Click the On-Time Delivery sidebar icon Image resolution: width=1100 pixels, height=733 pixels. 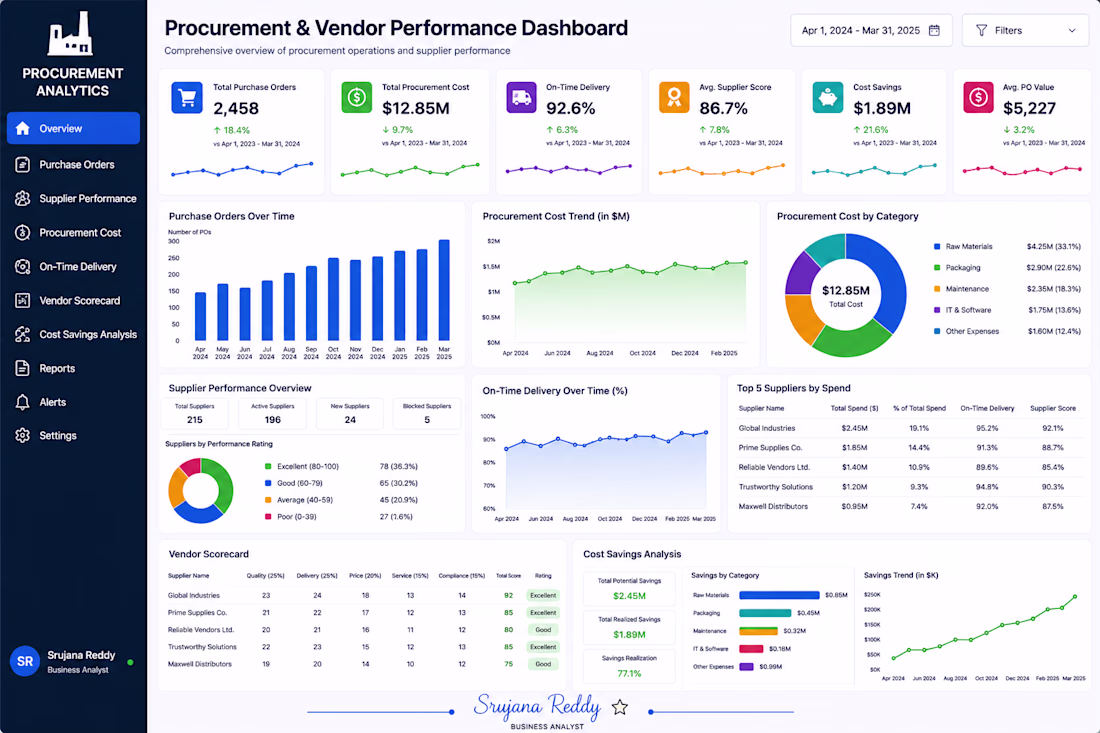(x=22, y=267)
